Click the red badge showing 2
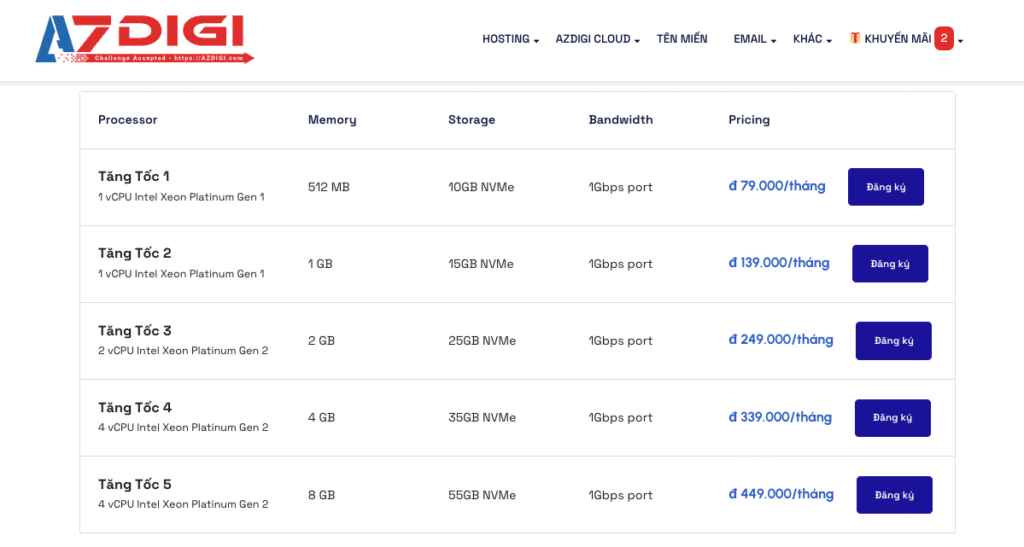Image resolution: width=1024 pixels, height=547 pixels. 943,39
